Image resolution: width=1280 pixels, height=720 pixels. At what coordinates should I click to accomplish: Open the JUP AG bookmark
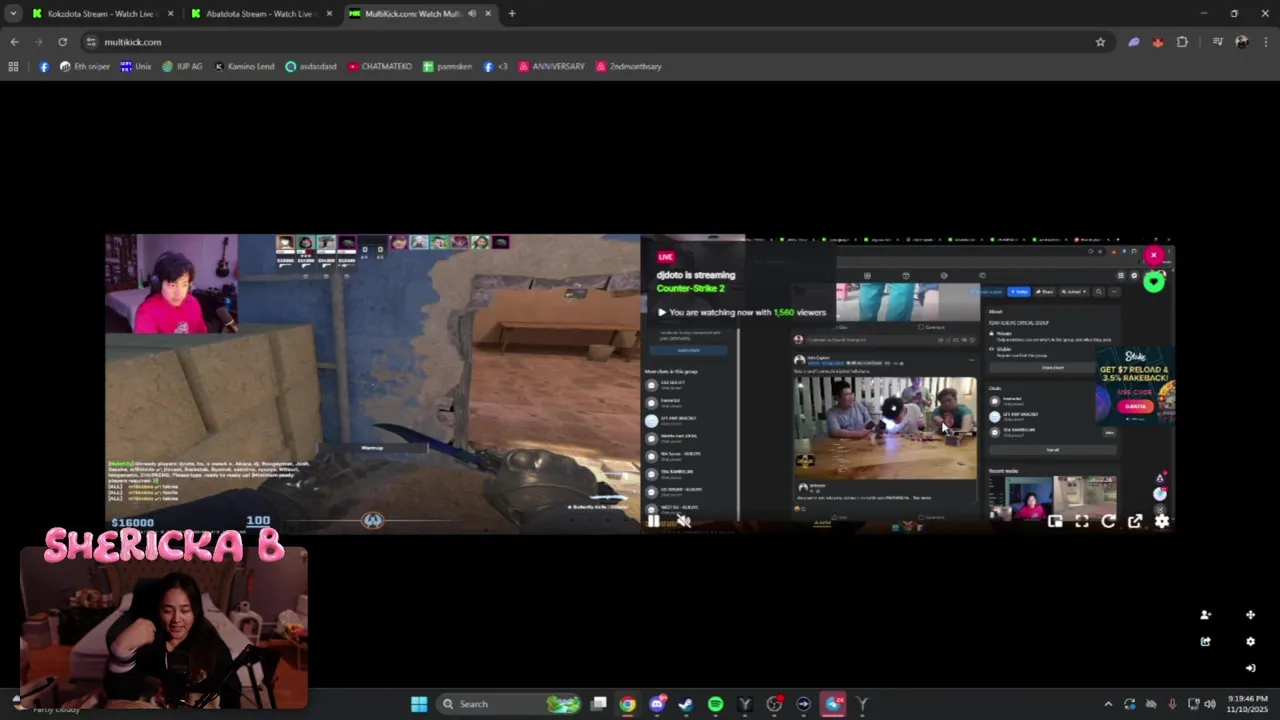[x=182, y=66]
